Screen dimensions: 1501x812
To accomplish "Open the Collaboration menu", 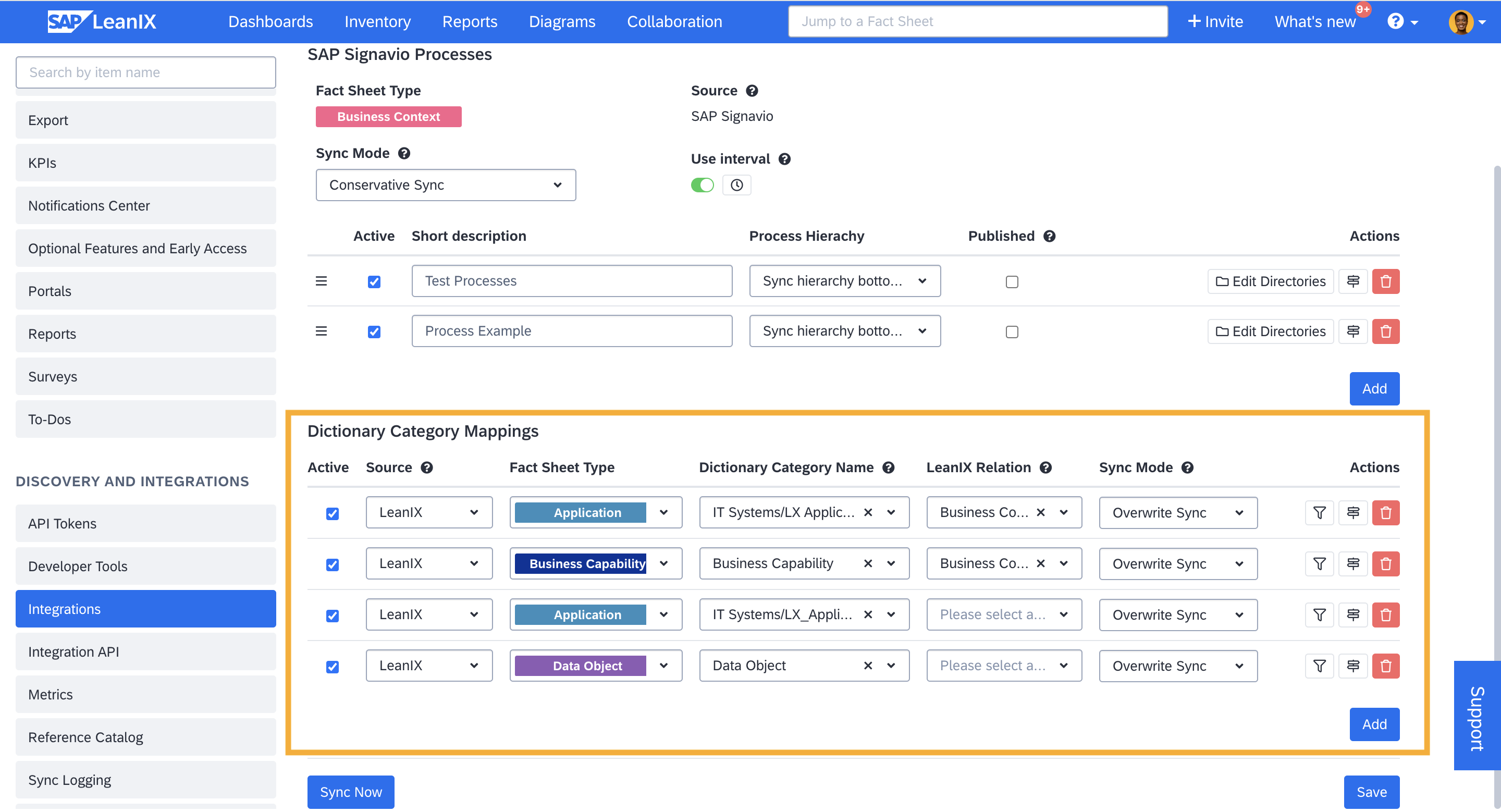I will pyautogui.click(x=674, y=21).
